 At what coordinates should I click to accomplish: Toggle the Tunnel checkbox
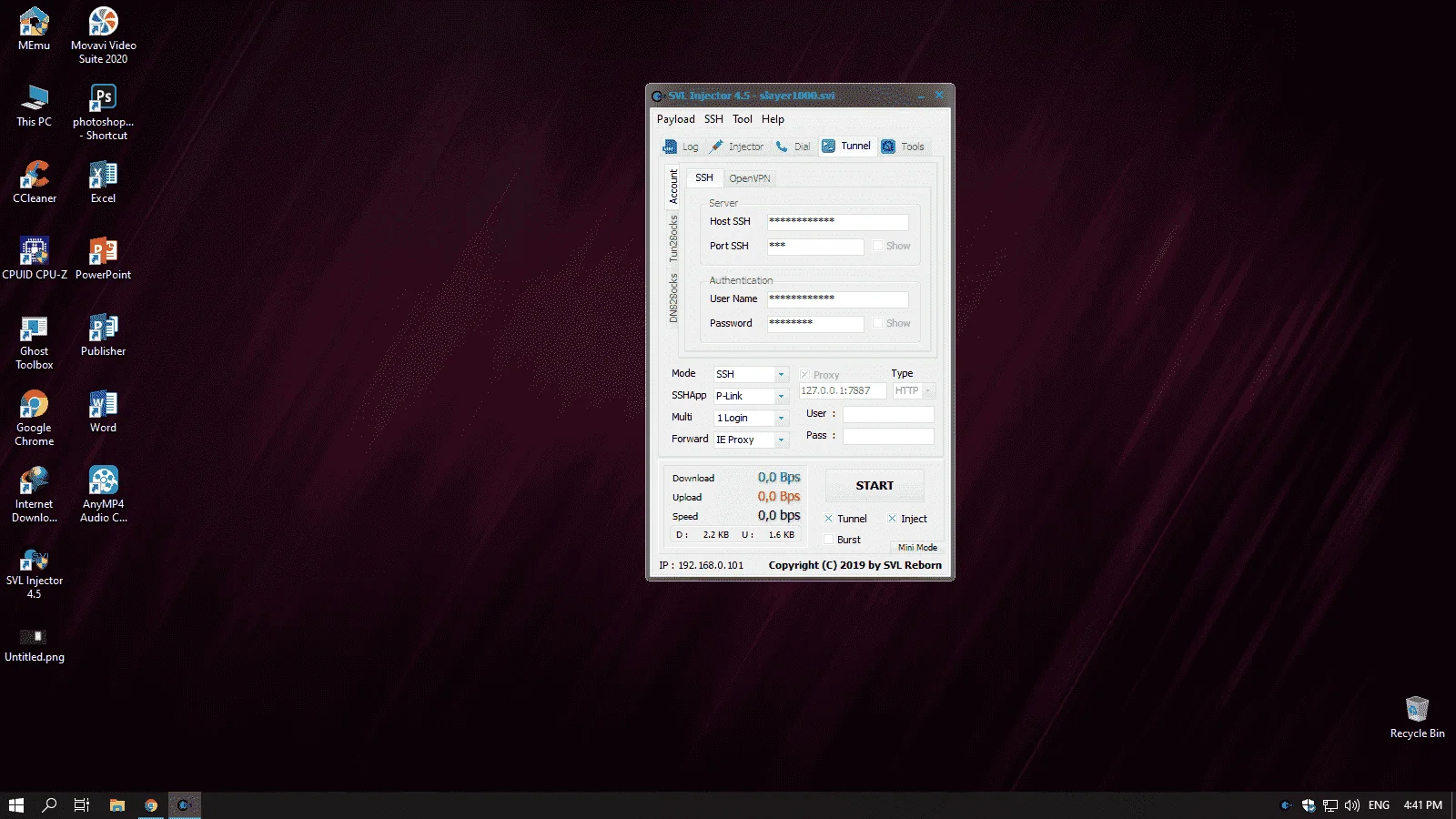(829, 519)
